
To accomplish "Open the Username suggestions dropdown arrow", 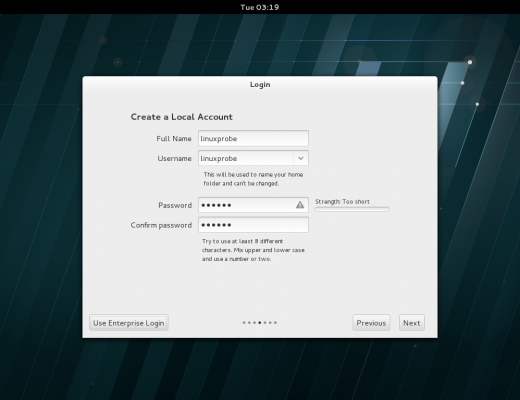I will click(x=301, y=158).
